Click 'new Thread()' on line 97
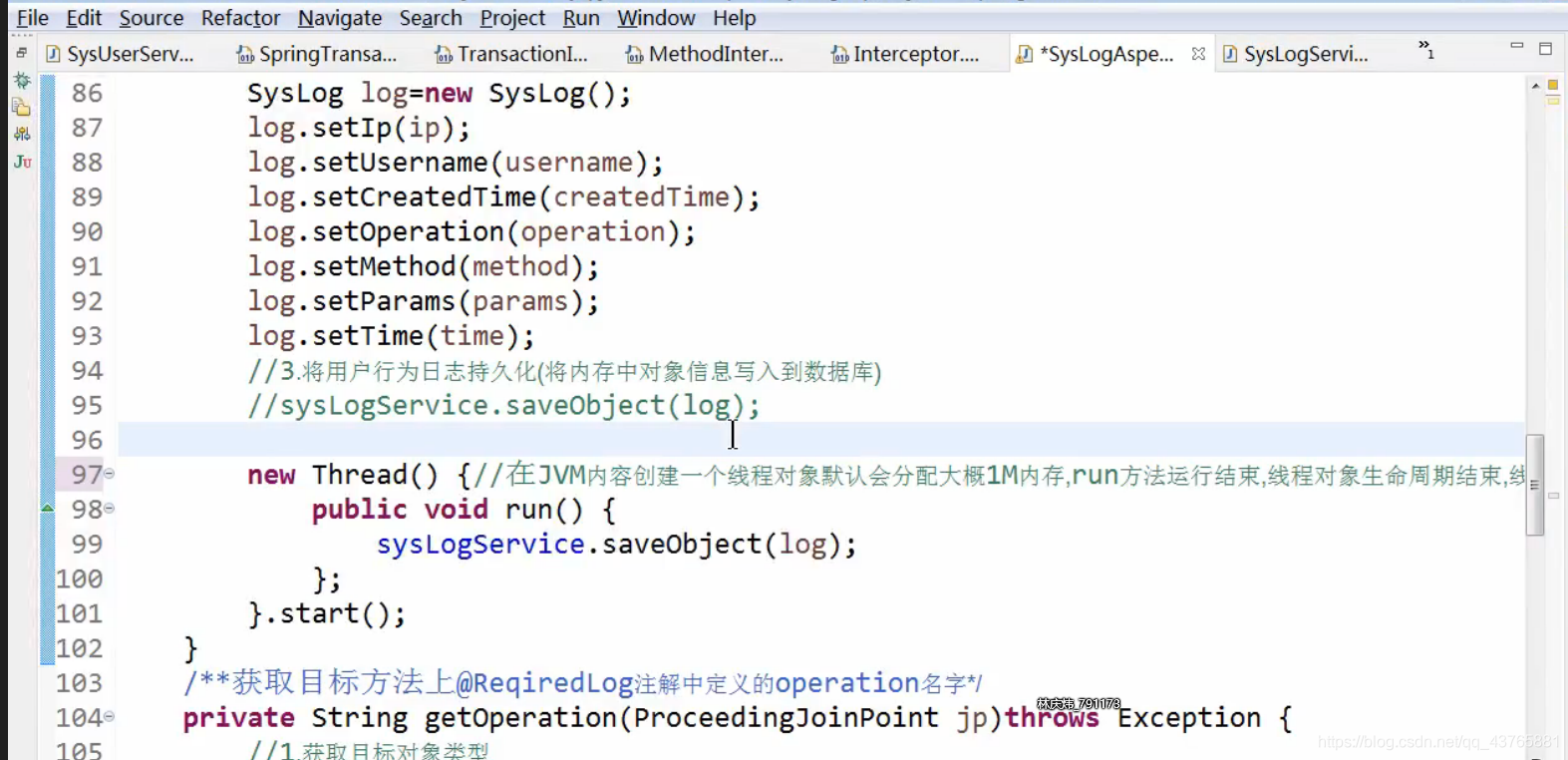The height and width of the screenshot is (760, 1568). click(x=343, y=475)
